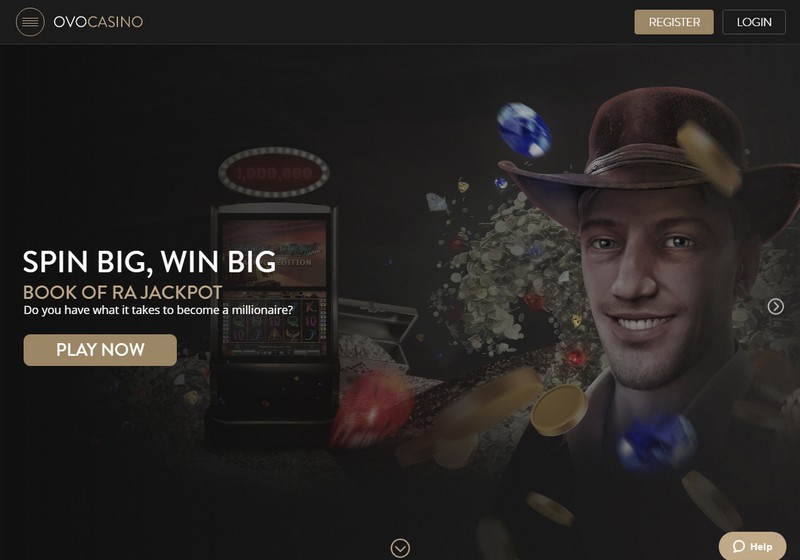This screenshot has width=800, height=560.
Task: Click the 1,000,000 jackpot sign
Action: click(x=274, y=173)
